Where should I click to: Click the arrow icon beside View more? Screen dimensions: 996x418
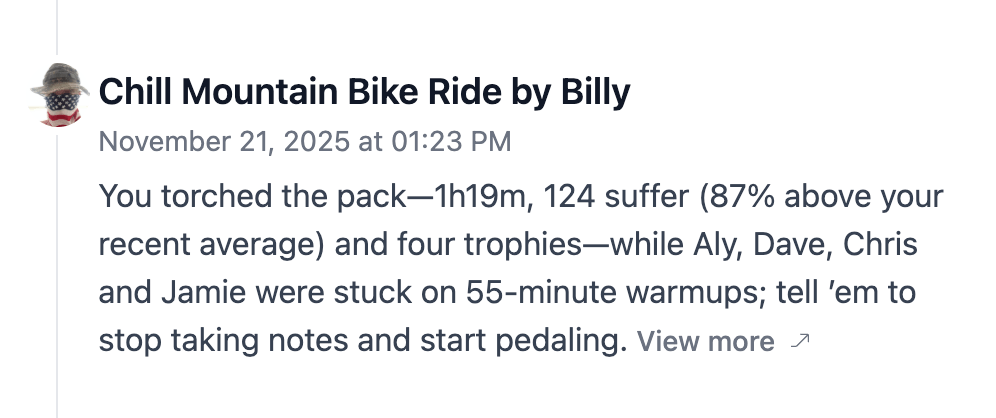click(799, 342)
